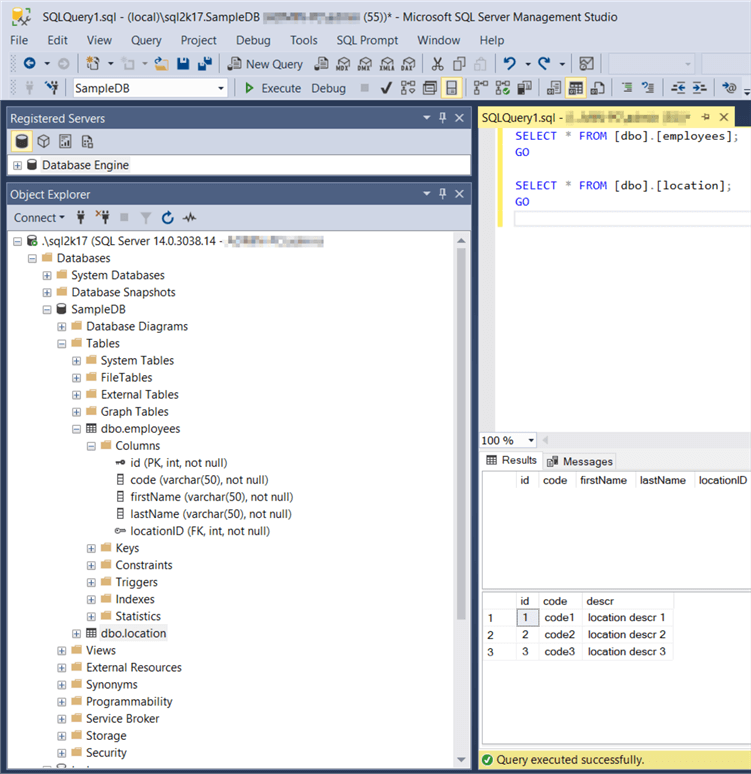This screenshot has width=751, height=774.
Task: Click the Comment Out Lines icon
Action: [627, 88]
